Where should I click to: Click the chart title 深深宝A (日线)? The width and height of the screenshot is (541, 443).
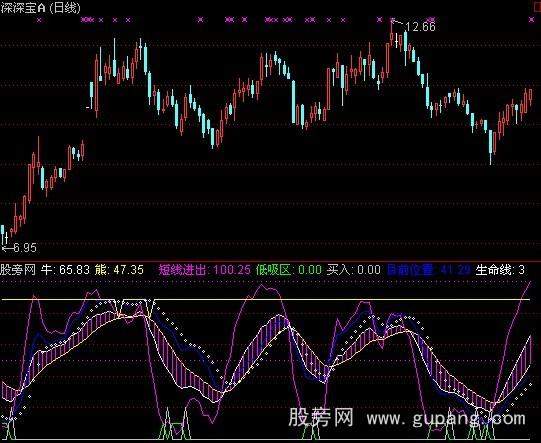[x=40, y=8]
